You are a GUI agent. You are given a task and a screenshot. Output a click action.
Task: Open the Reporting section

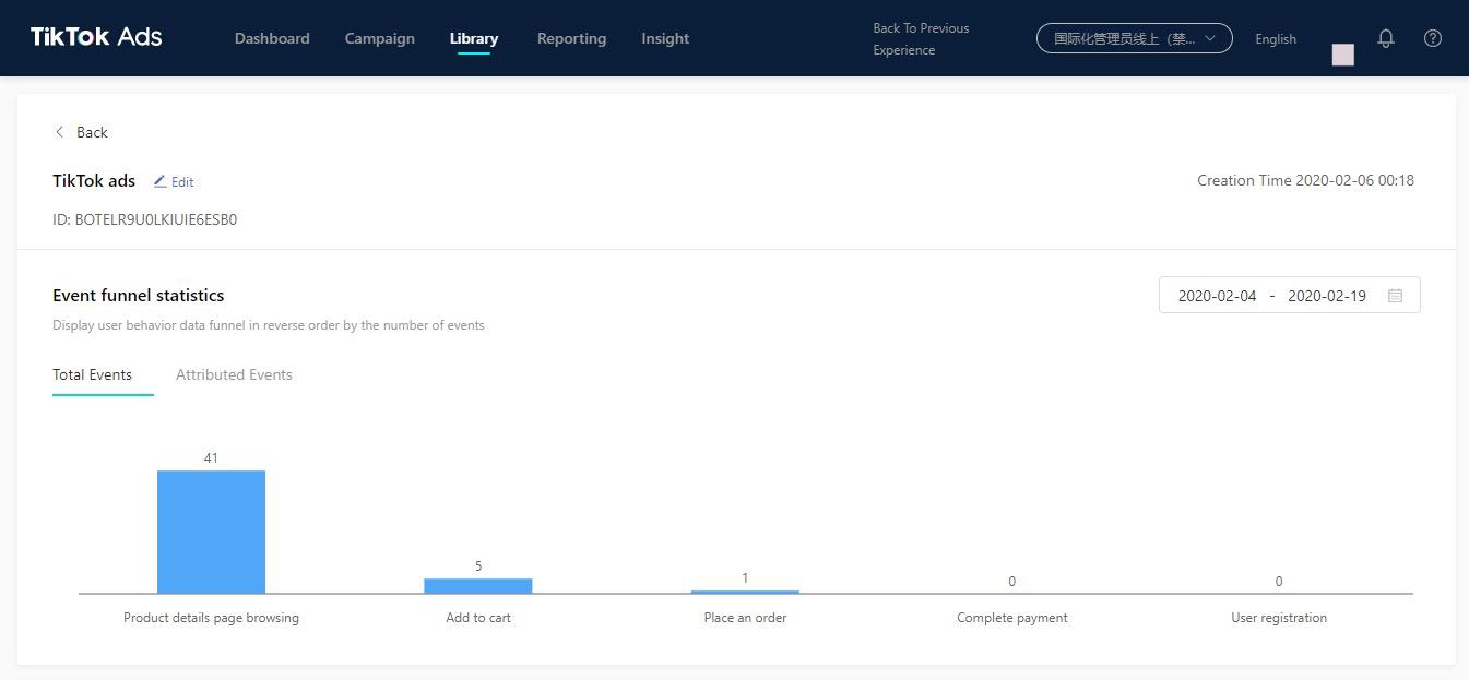[571, 39]
